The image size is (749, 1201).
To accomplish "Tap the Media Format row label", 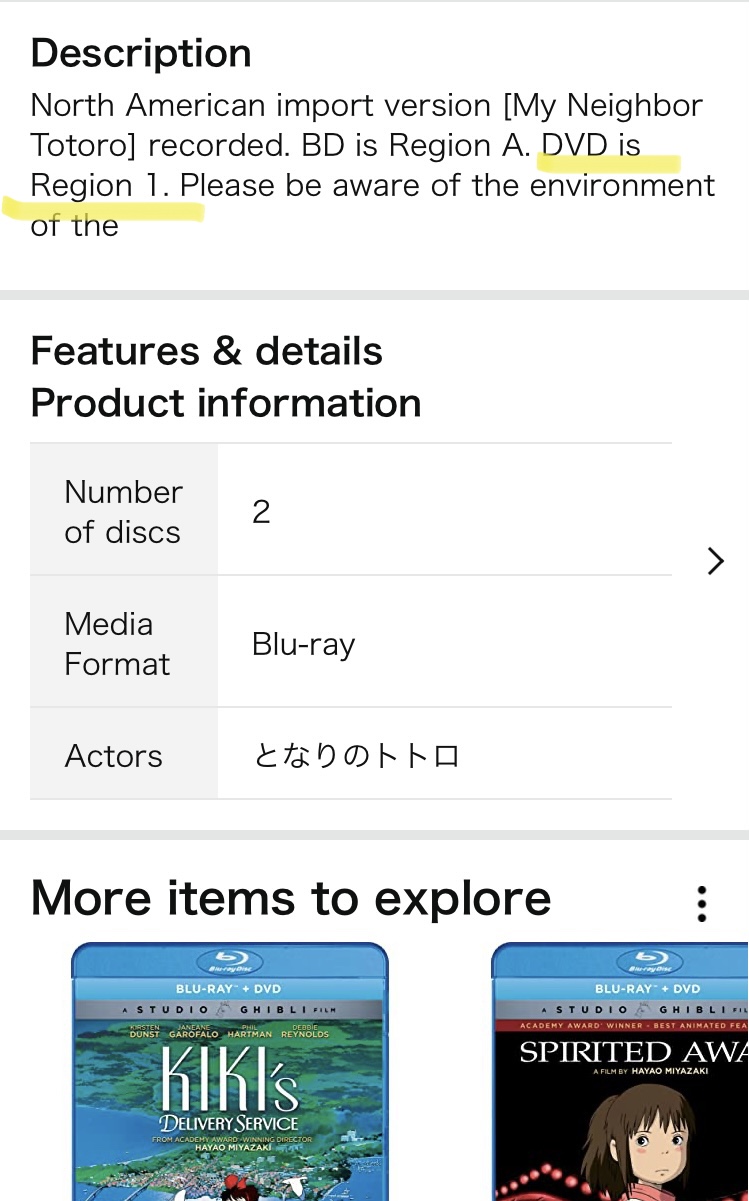I will click(117, 644).
